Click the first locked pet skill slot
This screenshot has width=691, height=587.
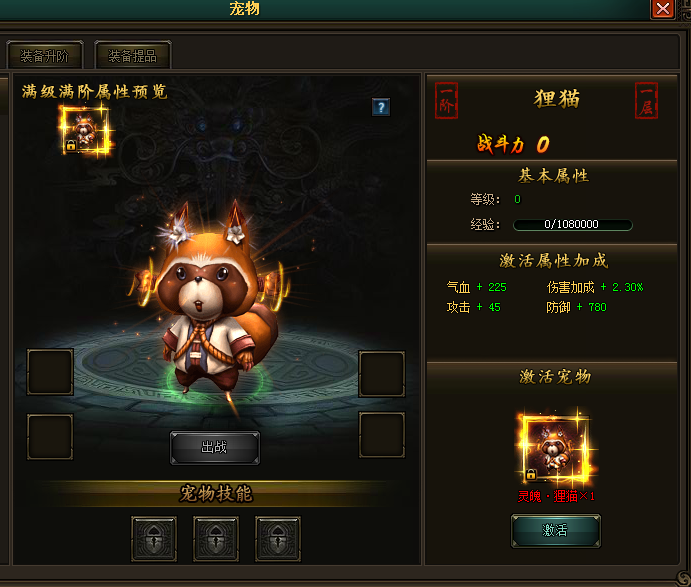154,539
